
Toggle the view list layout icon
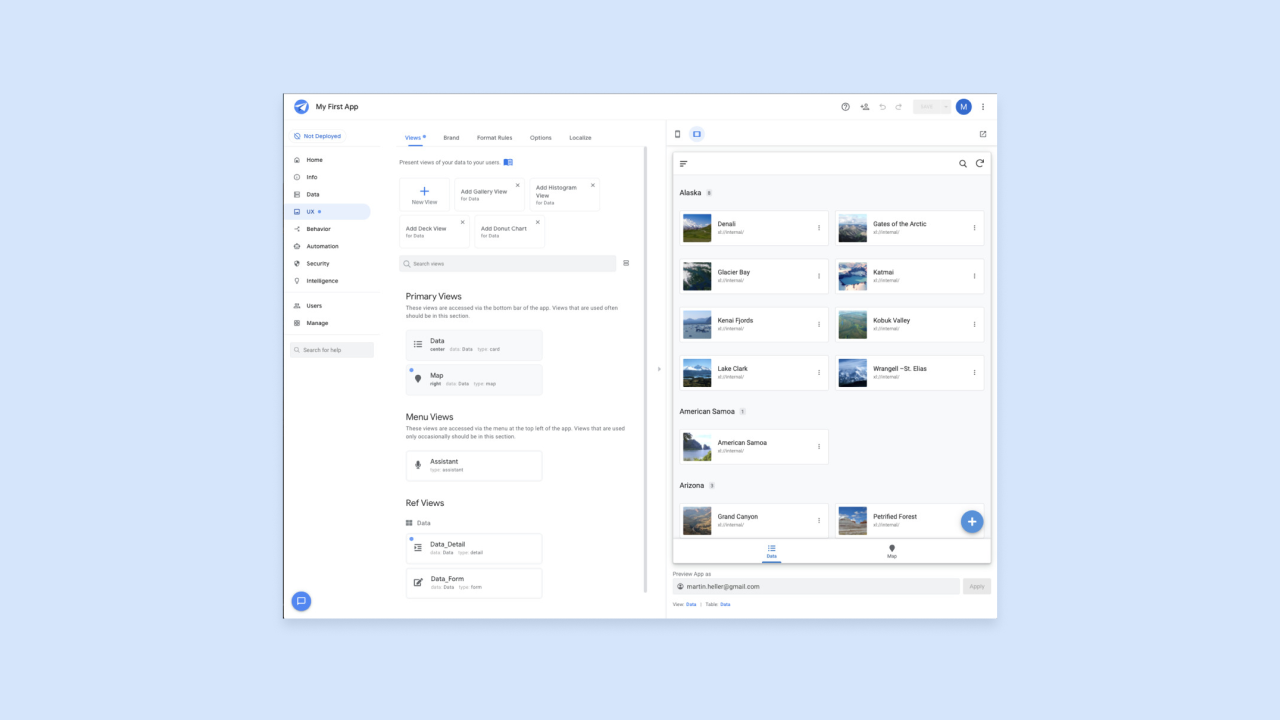(x=626, y=263)
